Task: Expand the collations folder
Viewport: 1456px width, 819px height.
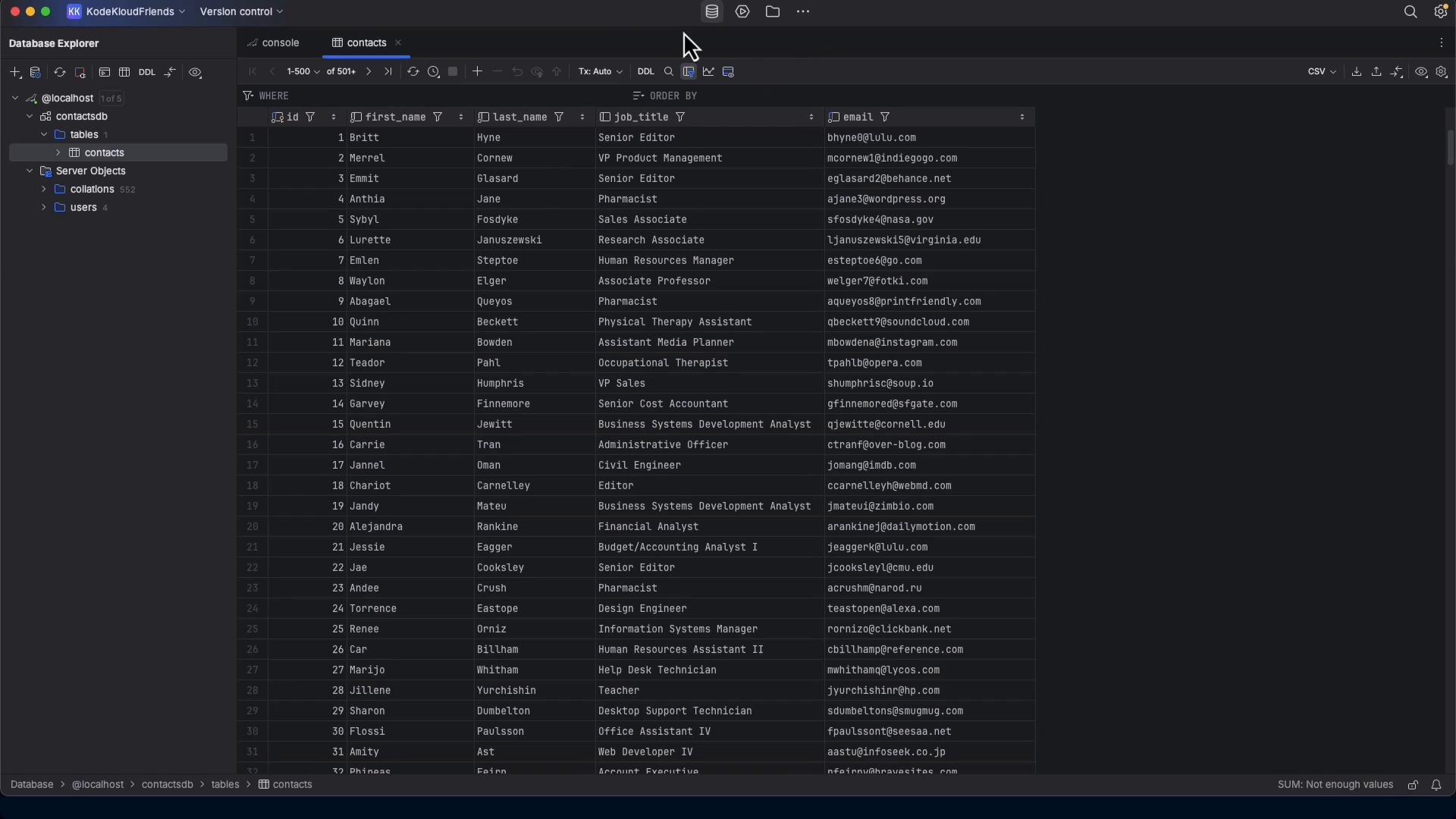Action: (x=44, y=190)
